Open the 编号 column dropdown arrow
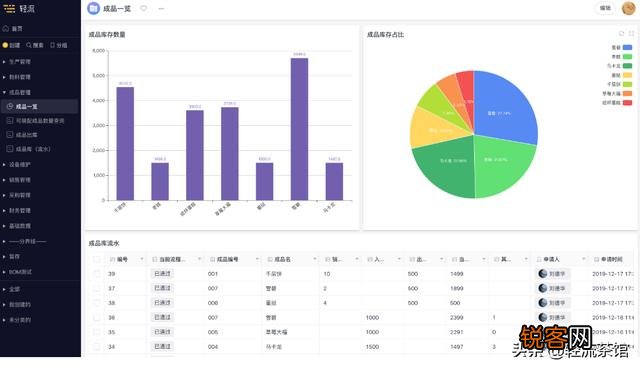 click(142, 259)
